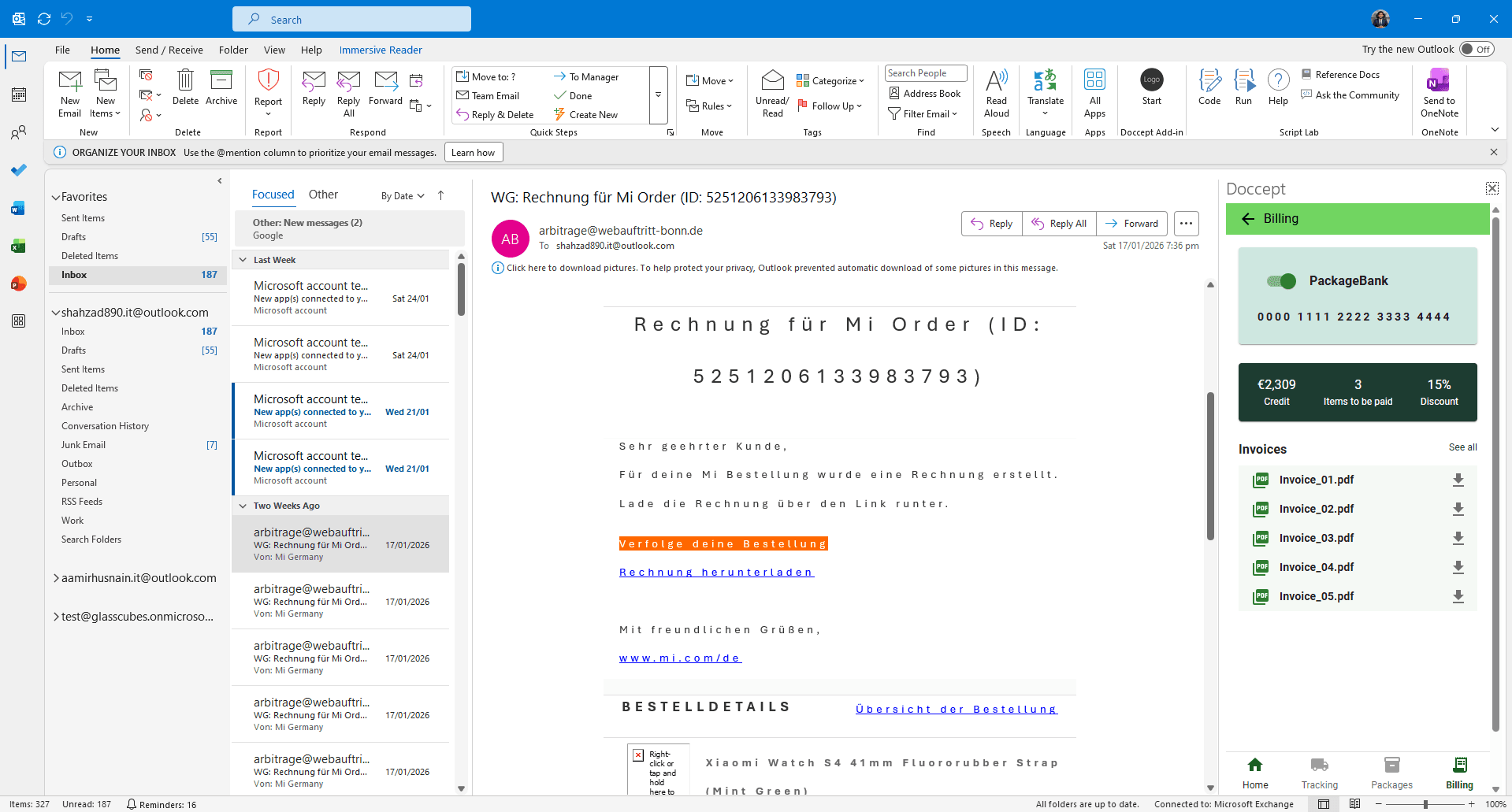Open the Rules dropdown
1512x812 pixels.
pyautogui.click(x=709, y=106)
